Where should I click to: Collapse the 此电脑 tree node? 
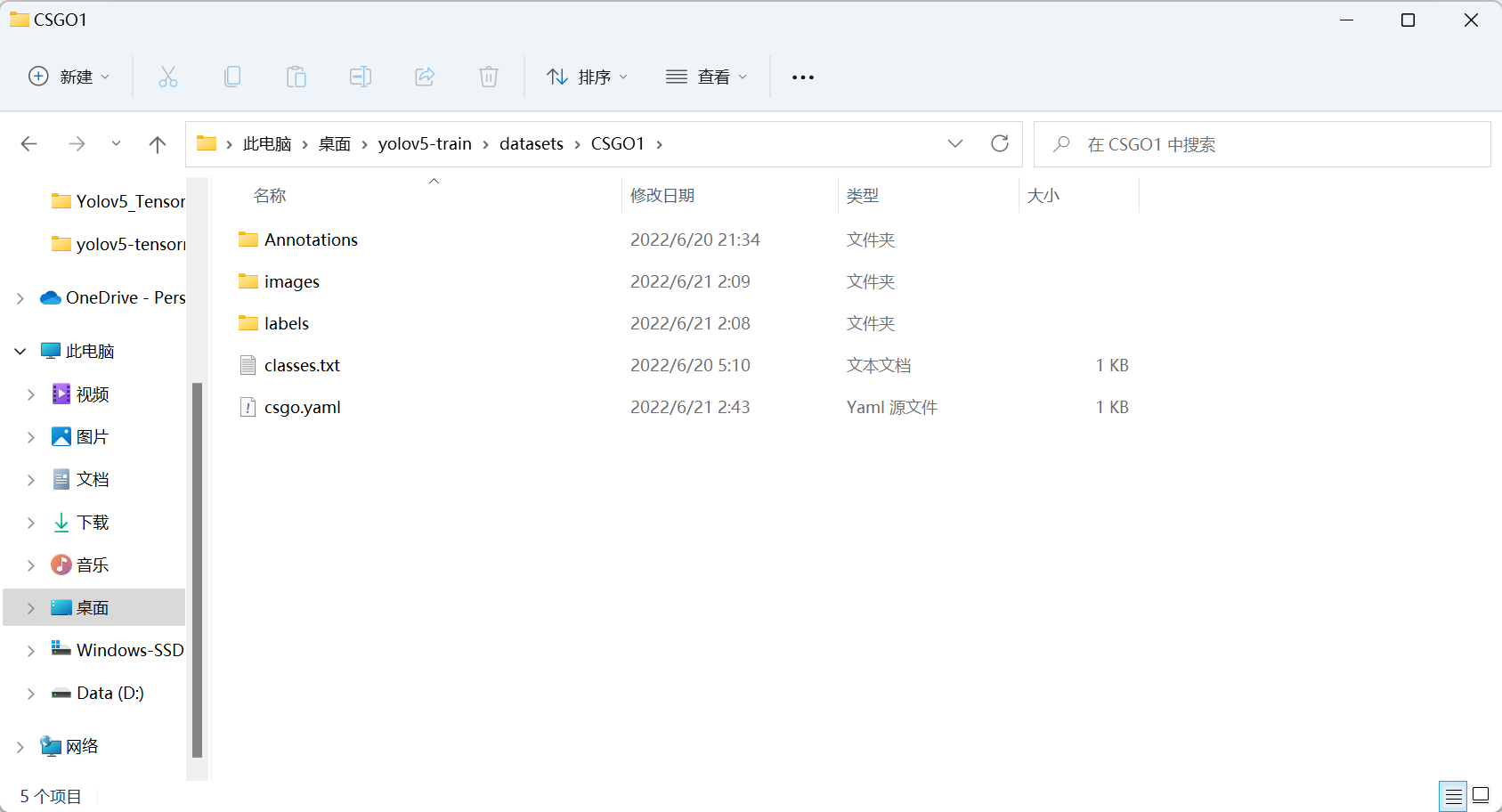point(20,352)
